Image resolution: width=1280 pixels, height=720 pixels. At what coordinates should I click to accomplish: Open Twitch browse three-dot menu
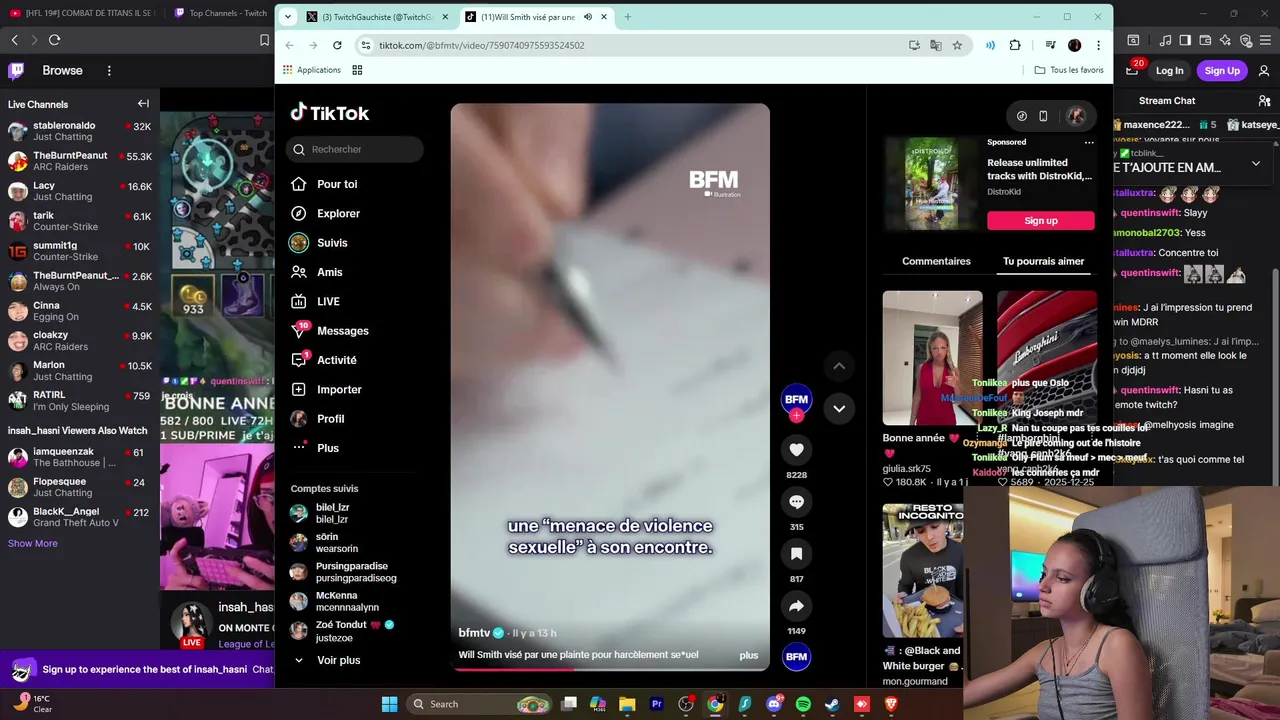109,71
